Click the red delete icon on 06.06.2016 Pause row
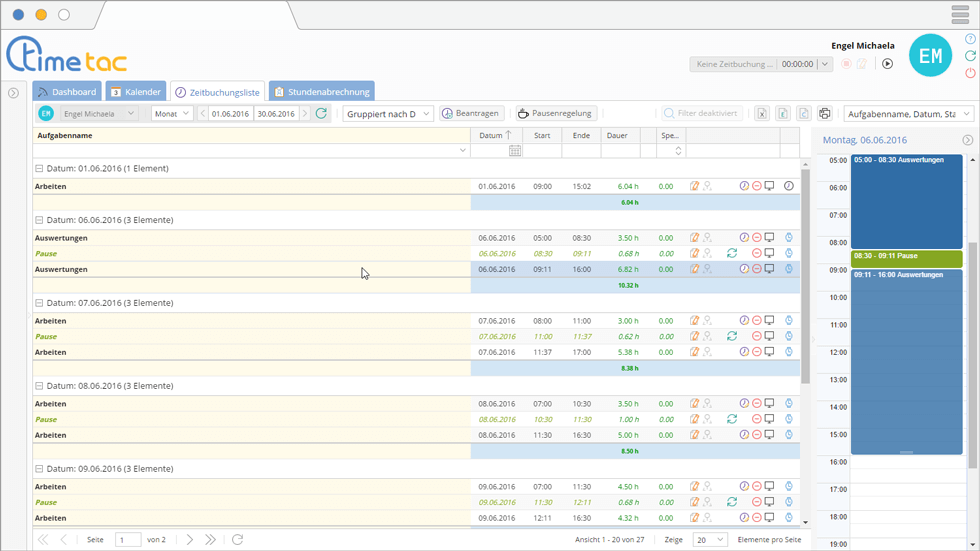This screenshot has width=980, height=551. coord(756,254)
